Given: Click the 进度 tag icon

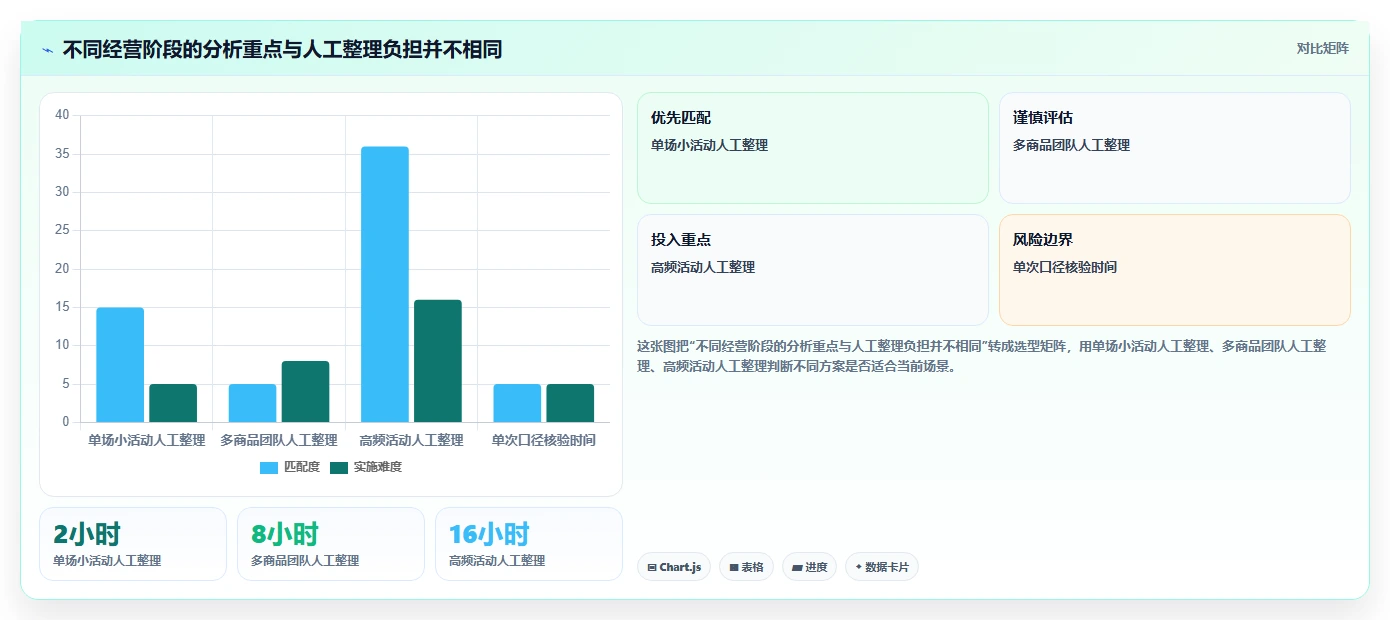Looking at the screenshot, I should coord(797,568).
